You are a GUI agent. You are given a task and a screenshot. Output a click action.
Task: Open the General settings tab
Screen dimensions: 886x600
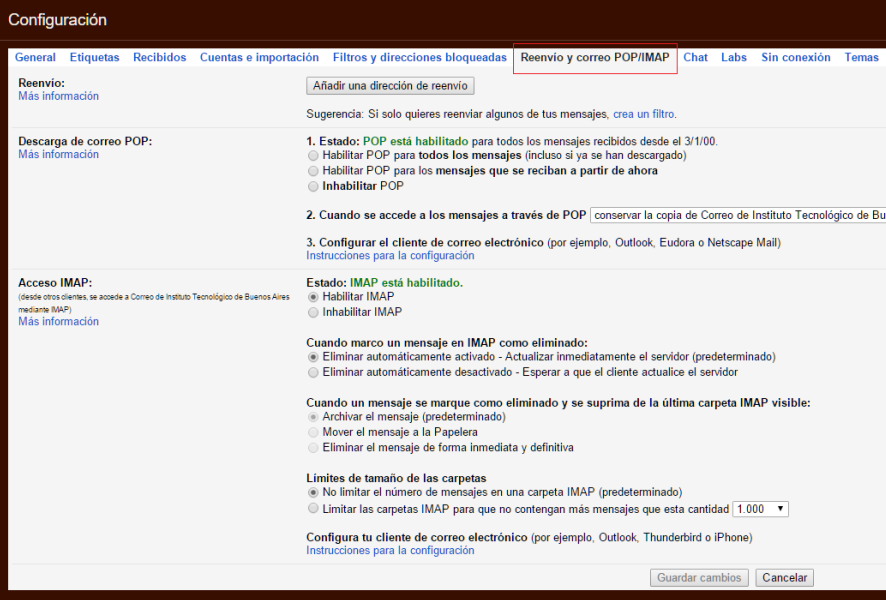click(35, 58)
